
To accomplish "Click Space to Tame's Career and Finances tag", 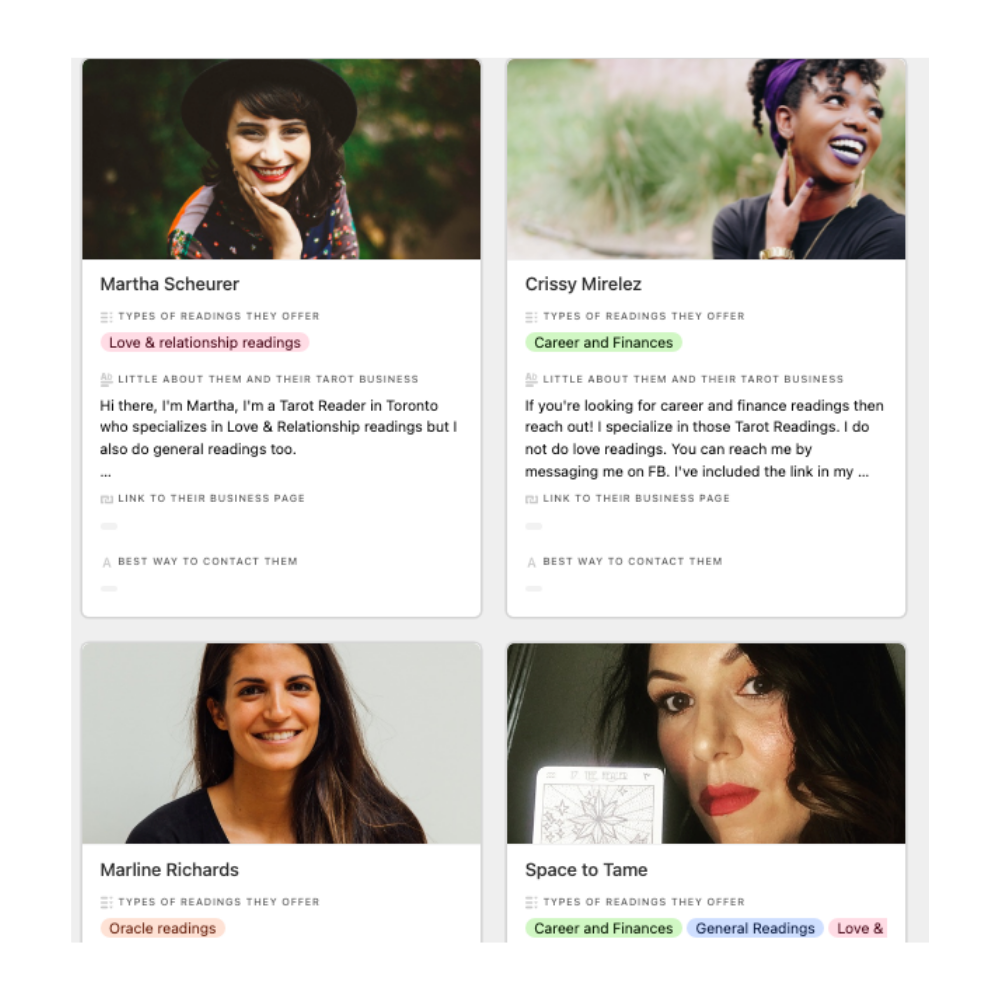I will click(x=603, y=928).
